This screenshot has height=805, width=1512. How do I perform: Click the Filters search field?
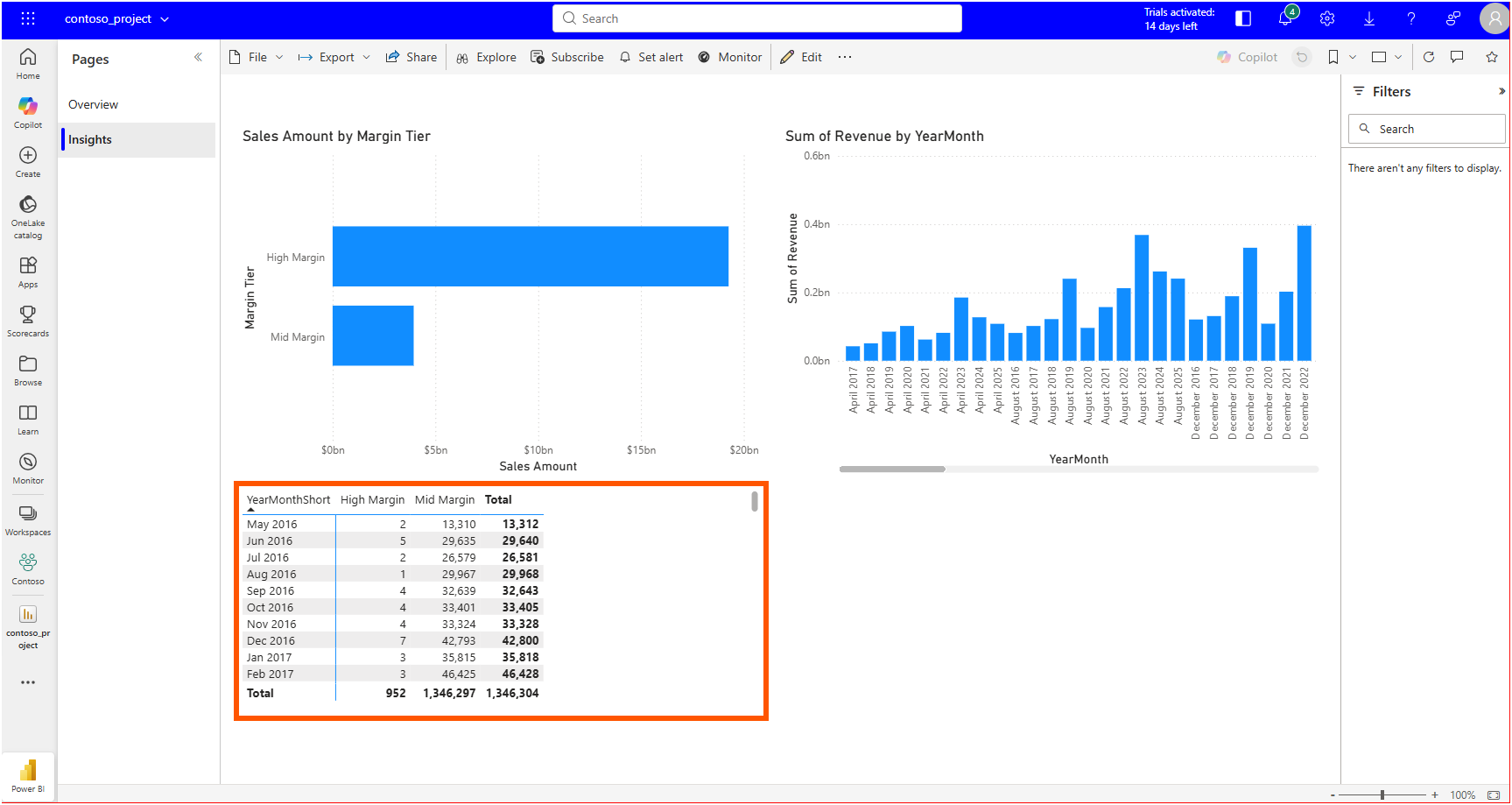coord(1426,129)
